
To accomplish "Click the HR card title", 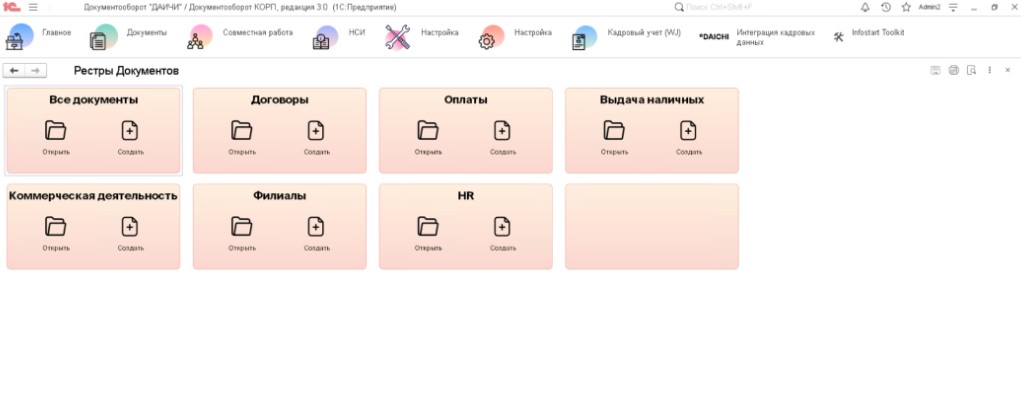I will (x=466, y=196).
